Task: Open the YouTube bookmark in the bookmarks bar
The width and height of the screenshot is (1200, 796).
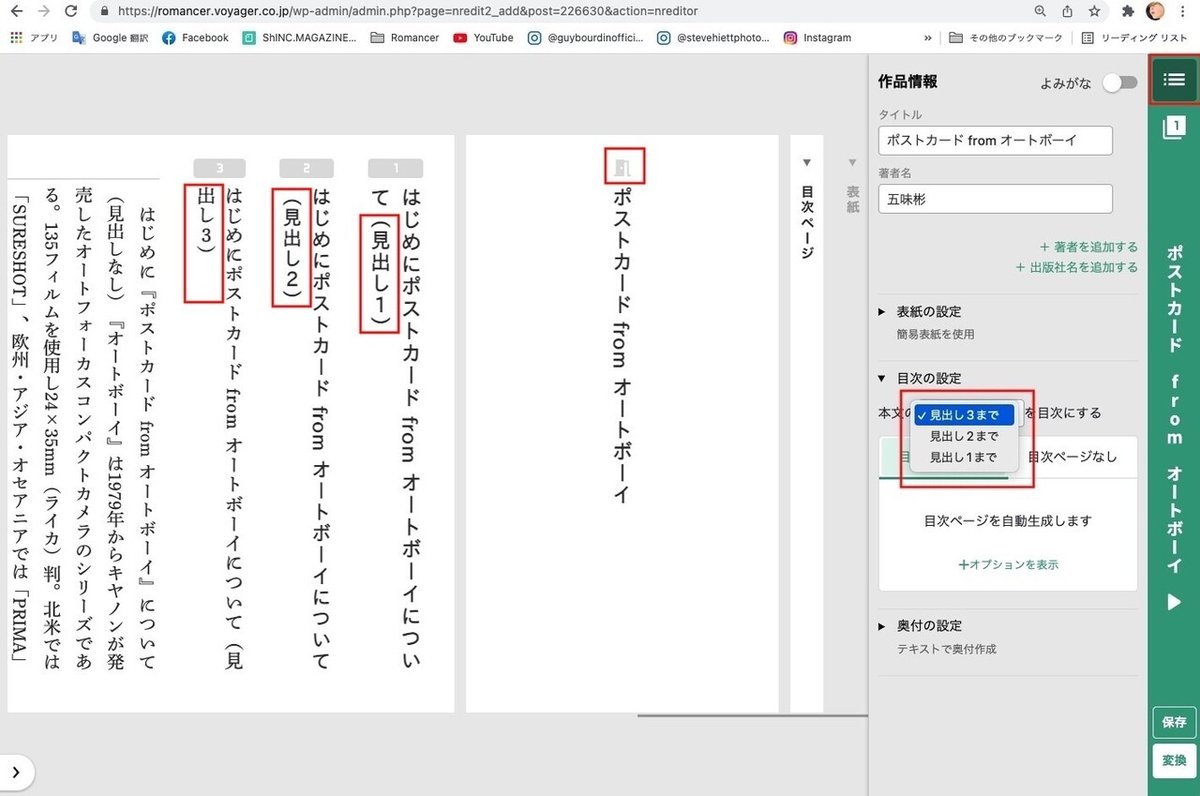Action: click(483, 38)
